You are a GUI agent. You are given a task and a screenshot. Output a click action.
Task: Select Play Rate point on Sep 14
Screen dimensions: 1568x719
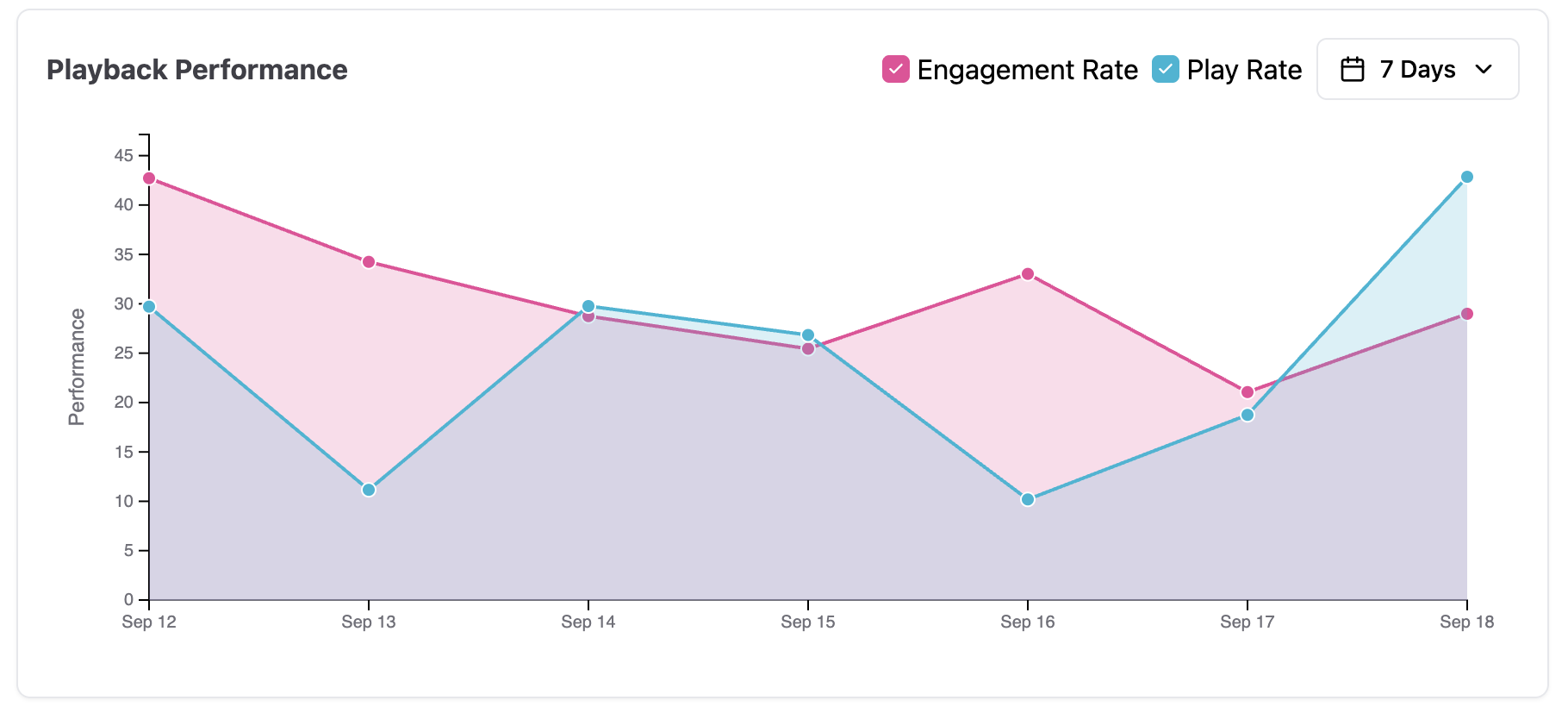point(588,306)
